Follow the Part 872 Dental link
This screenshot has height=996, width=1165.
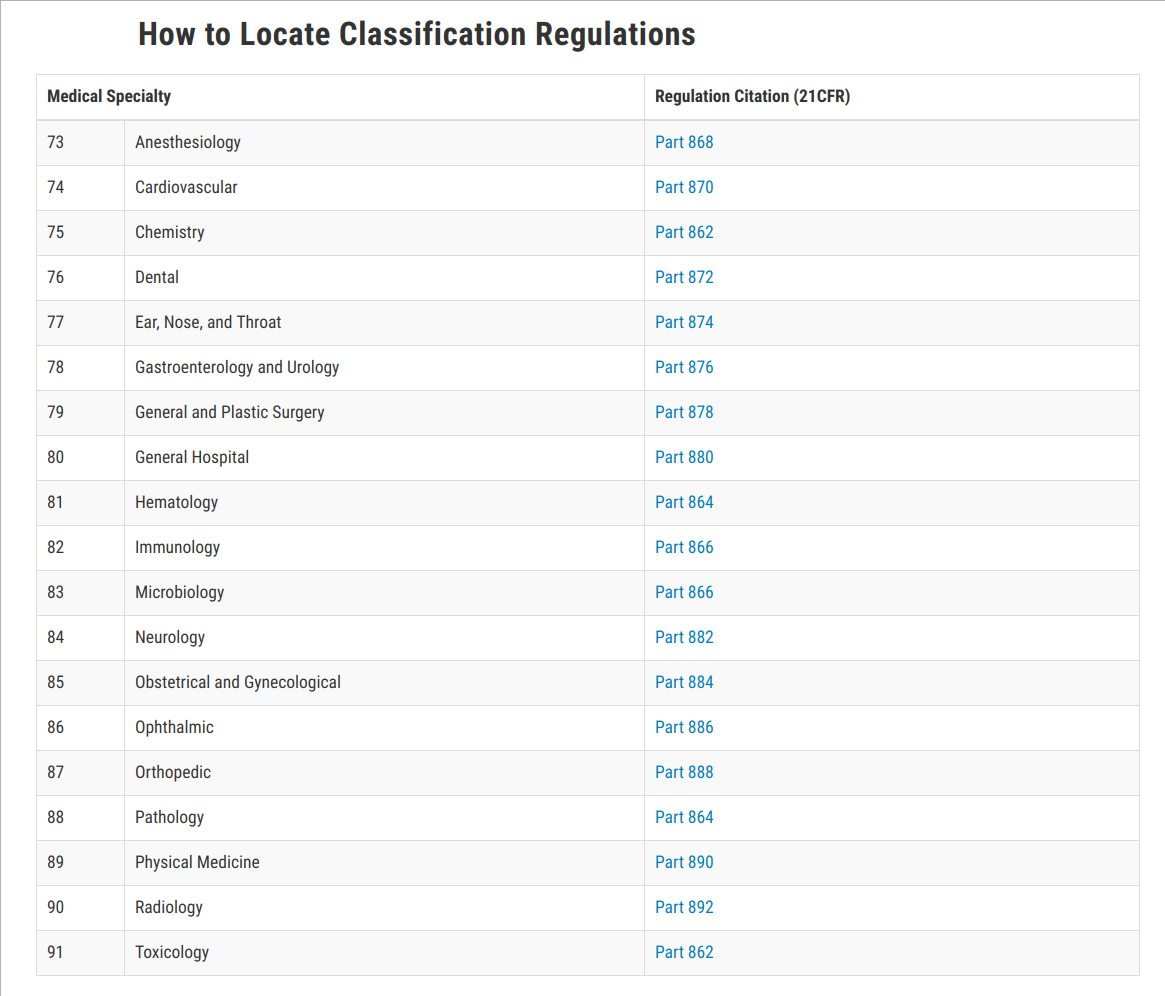click(684, 277)
